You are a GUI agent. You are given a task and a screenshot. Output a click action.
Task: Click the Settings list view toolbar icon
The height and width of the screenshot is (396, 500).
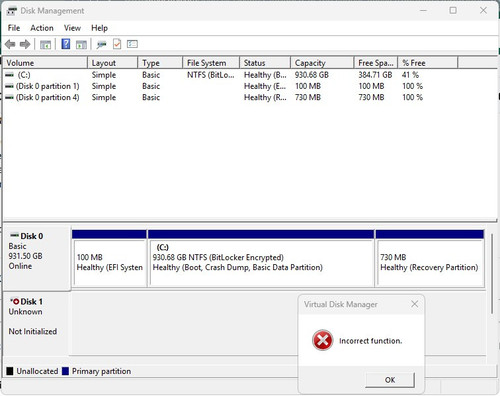click(132, 44)
